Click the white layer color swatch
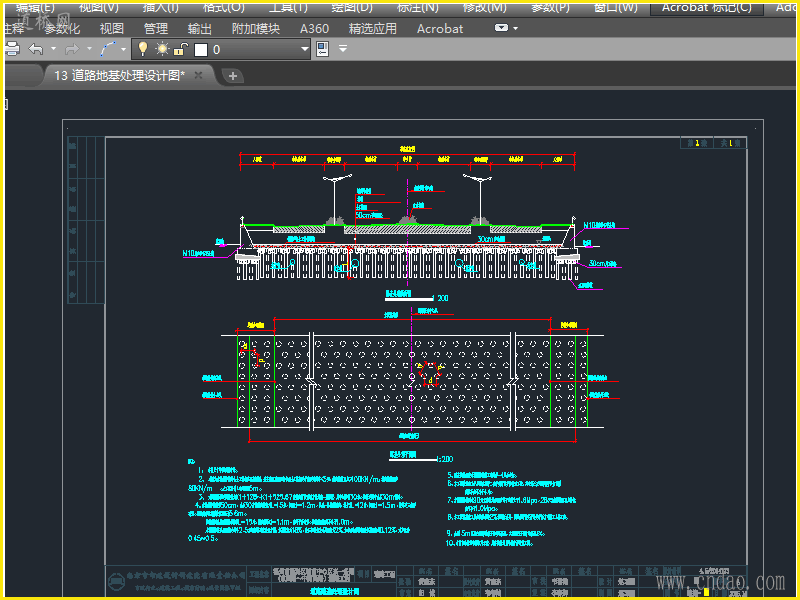 tap(200, 49)
